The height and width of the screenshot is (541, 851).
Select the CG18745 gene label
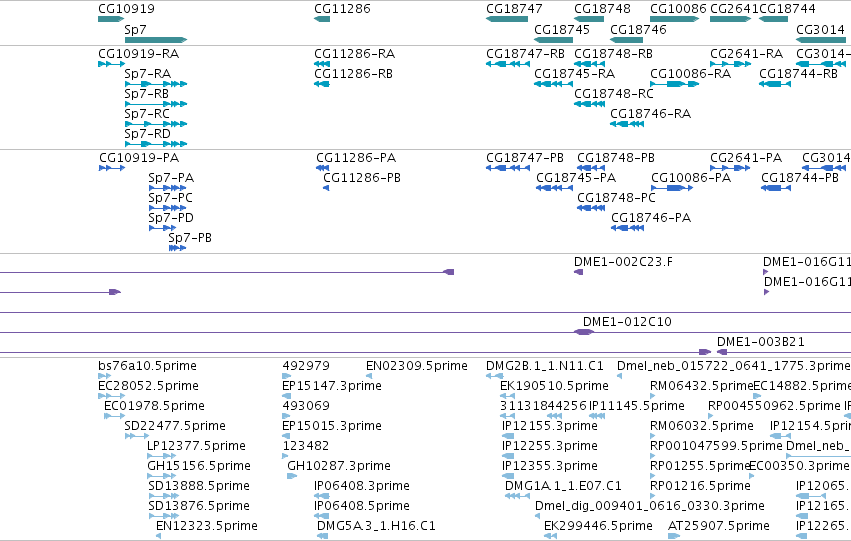click(x=562, y=29)
